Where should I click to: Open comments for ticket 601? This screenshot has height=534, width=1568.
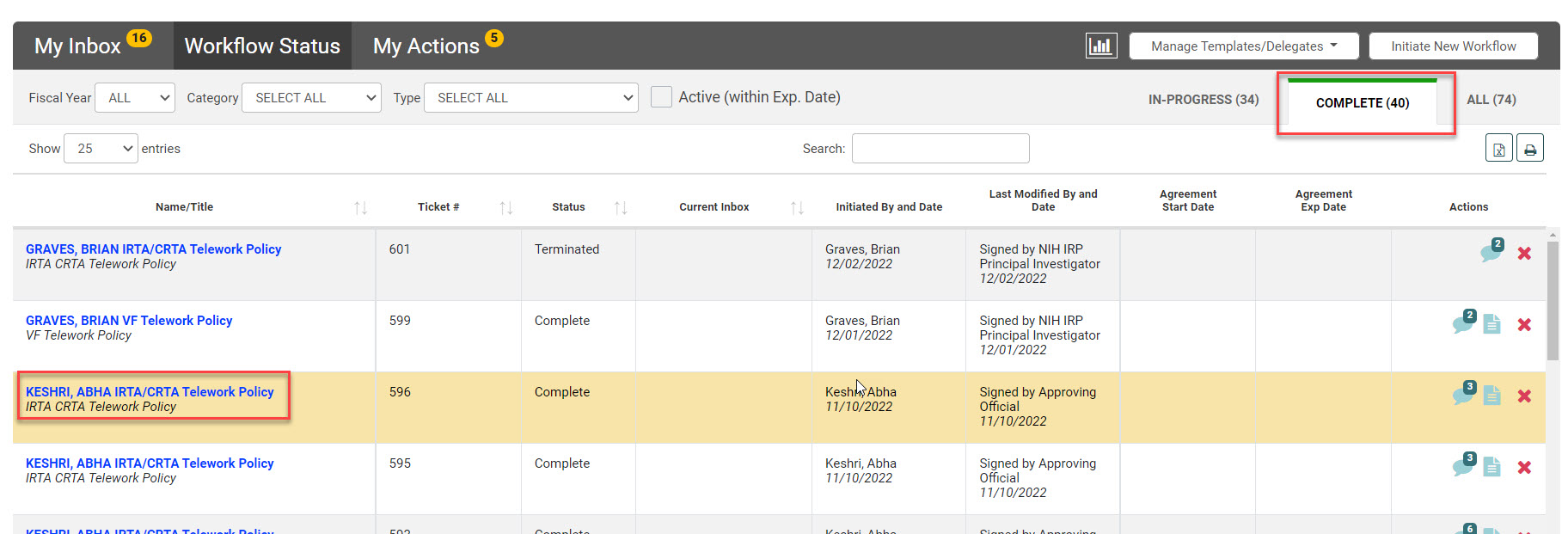pyautogui.click(x=1492, y=250)
